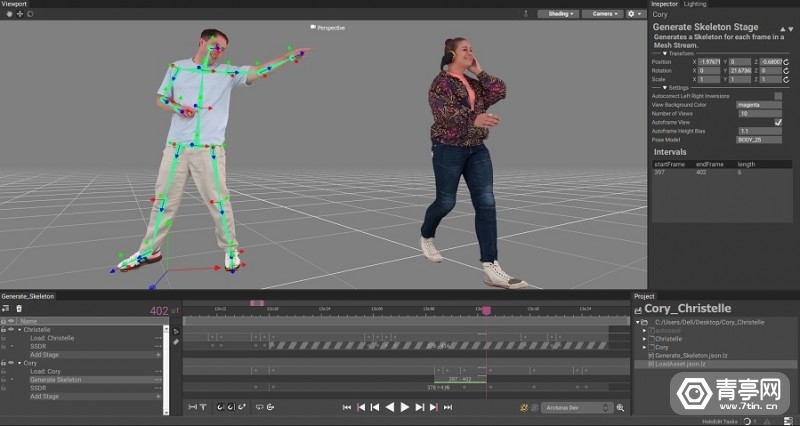Enable Autoconnect Left Right Inversions checkbox
Viewport: 800px width, 426px height.
pos(778,96)
